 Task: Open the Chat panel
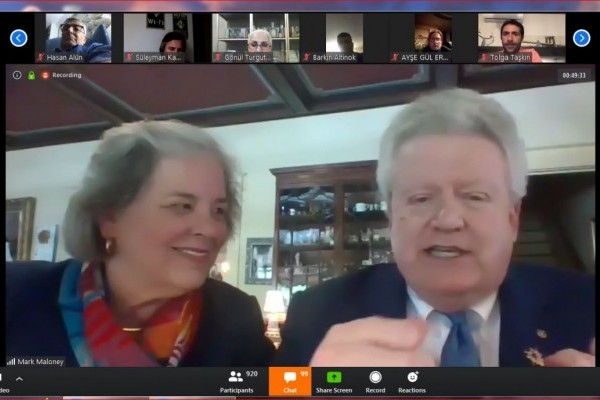(290, 381)
